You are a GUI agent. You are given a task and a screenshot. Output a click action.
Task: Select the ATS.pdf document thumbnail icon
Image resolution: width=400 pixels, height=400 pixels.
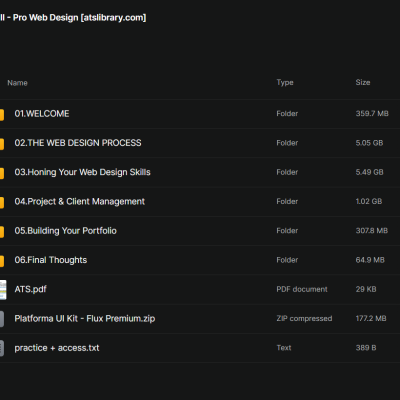3,289
